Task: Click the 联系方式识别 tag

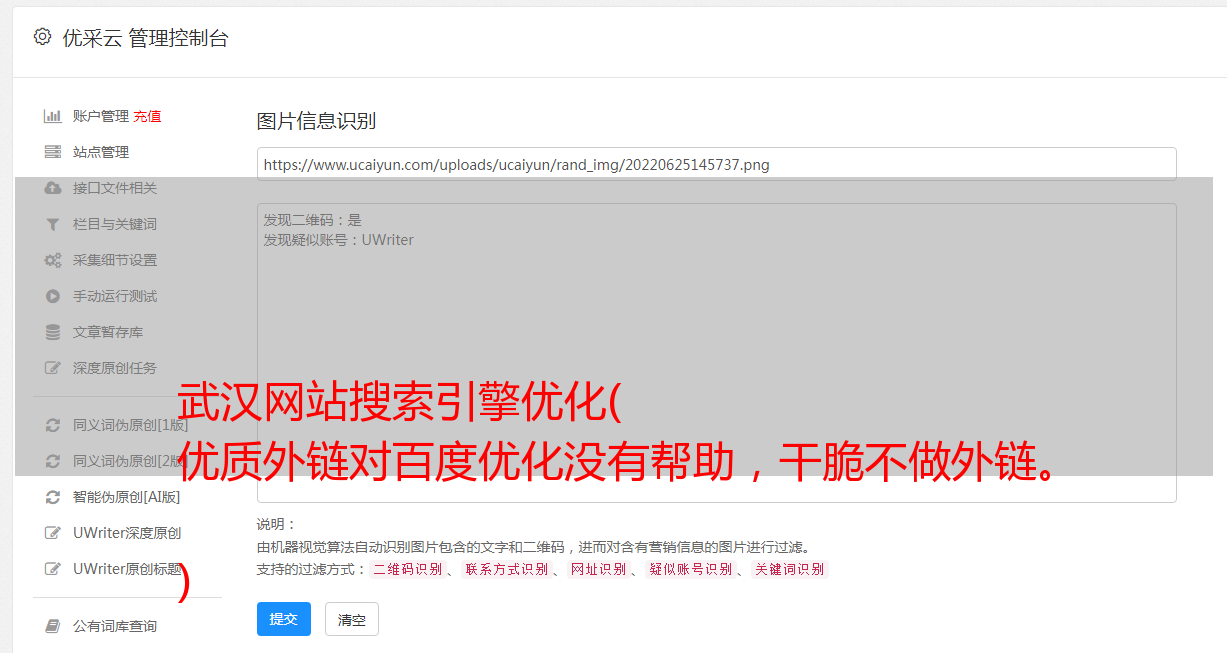Action: (x=506, y=569)
